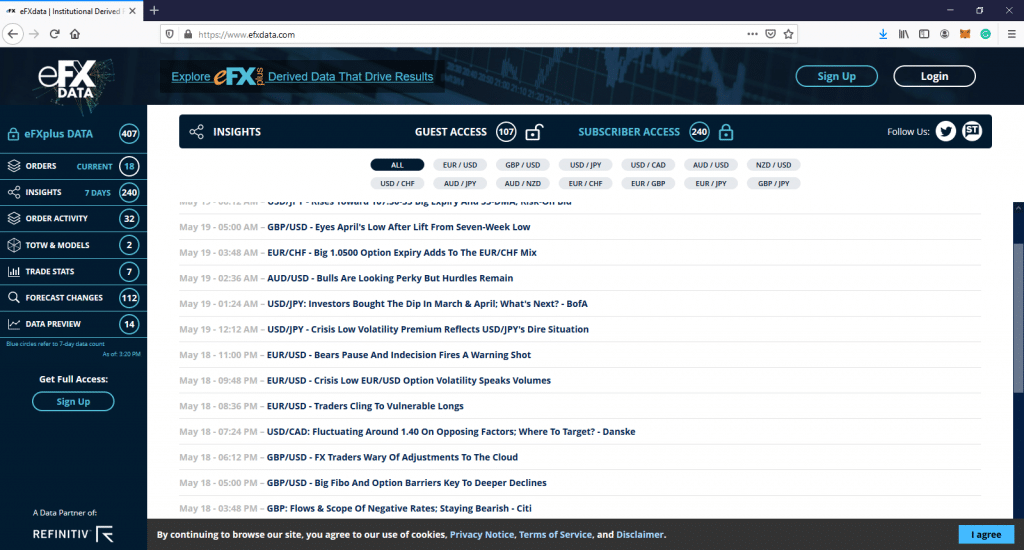Image resolution: width=1024 pixels, height=550 pixels.
Task: Click the Insights share icon in header
Action: (x=197, y=132)
